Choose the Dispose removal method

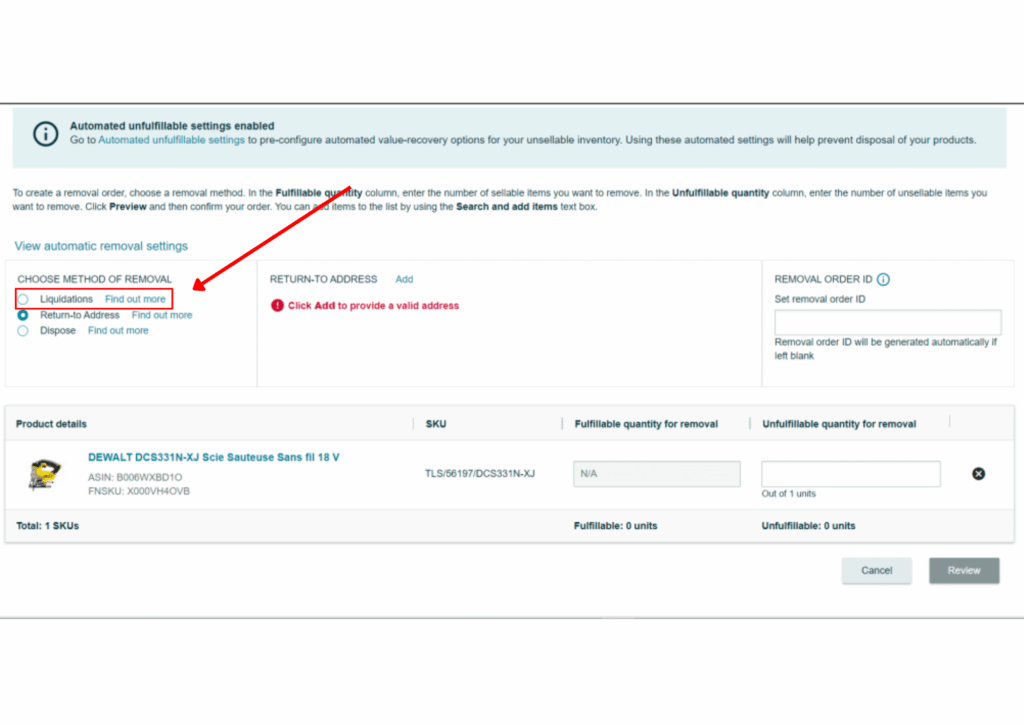click(x=22, y=330)
